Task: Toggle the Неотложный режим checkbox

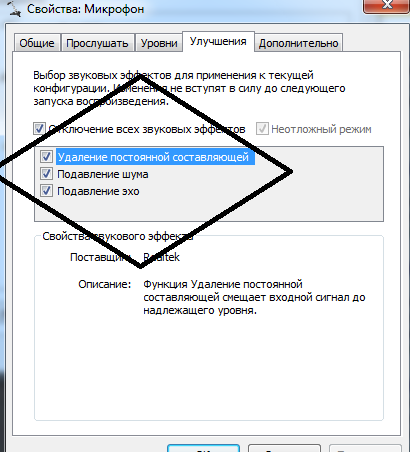Action: pos(262,129)
